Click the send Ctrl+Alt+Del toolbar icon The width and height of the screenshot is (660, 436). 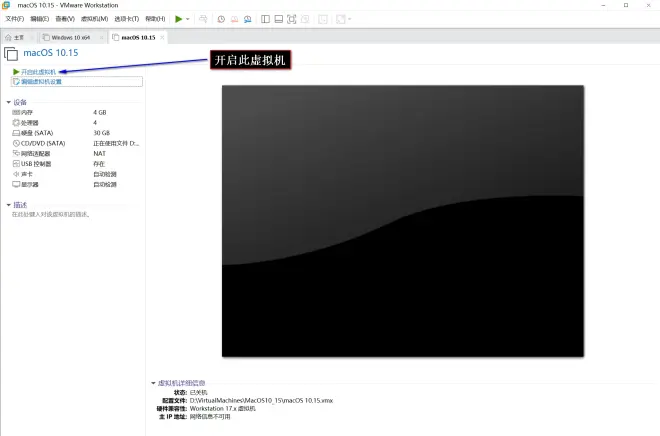click(x=203, y=19)
